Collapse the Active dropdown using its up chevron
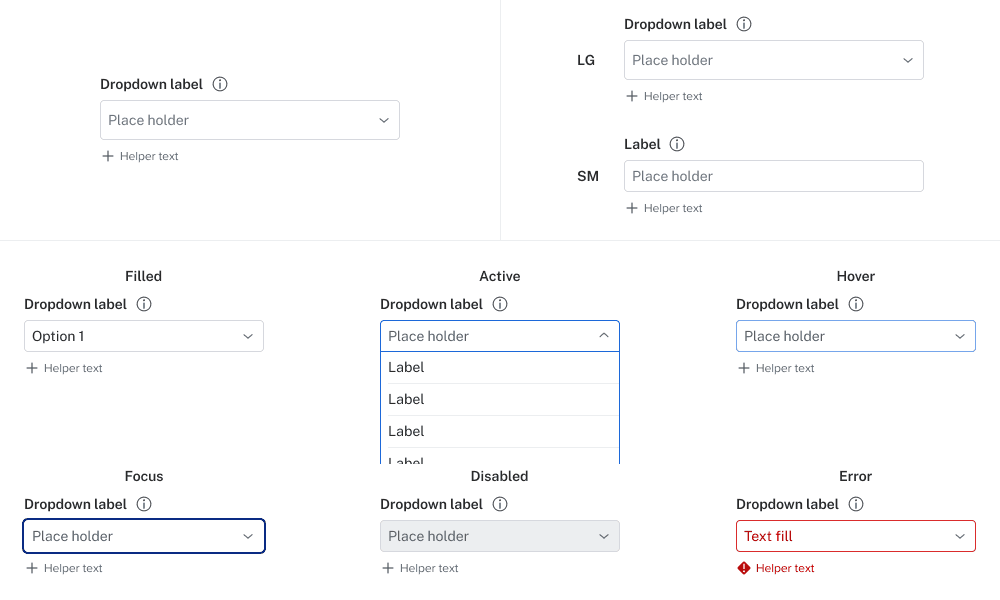The image size is (1000, 600). coord(604,336)
